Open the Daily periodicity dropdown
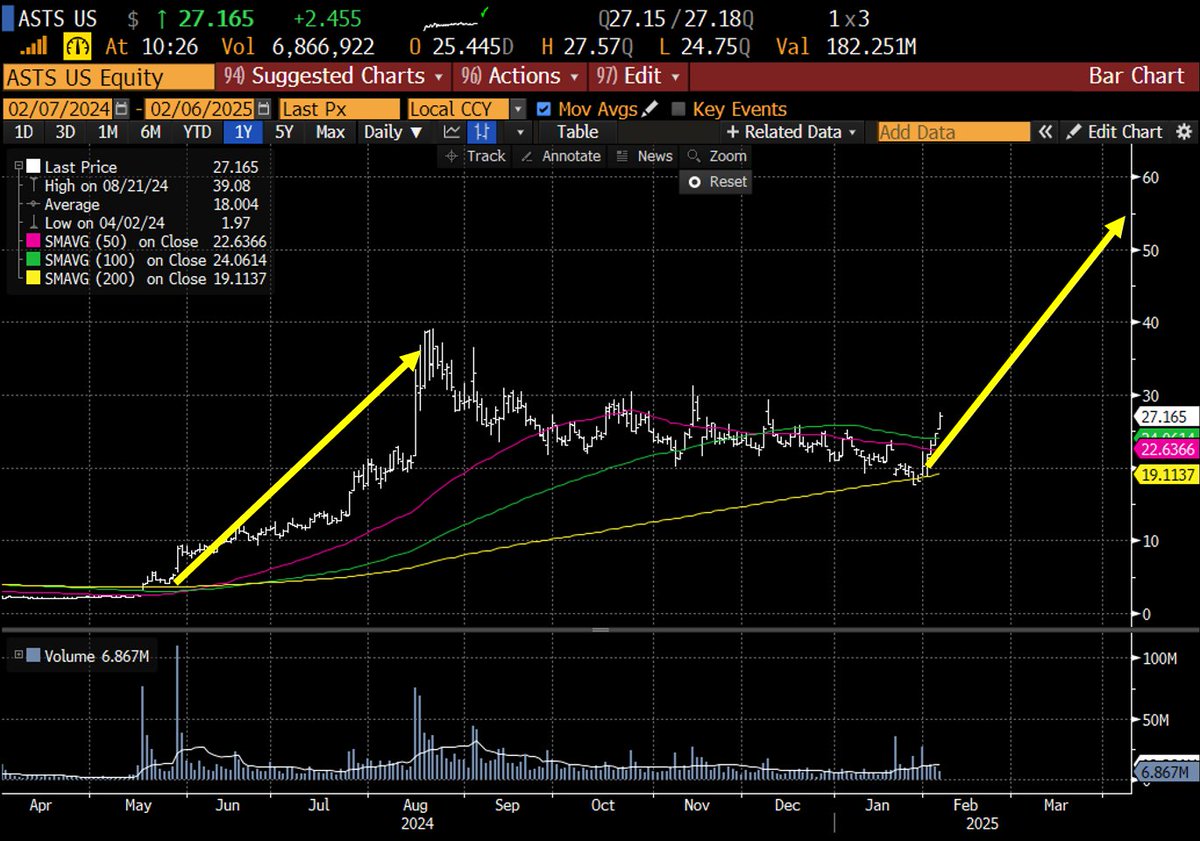Image resolution: width=1200 pixels, height=841 pixels. tap(392, 132)
